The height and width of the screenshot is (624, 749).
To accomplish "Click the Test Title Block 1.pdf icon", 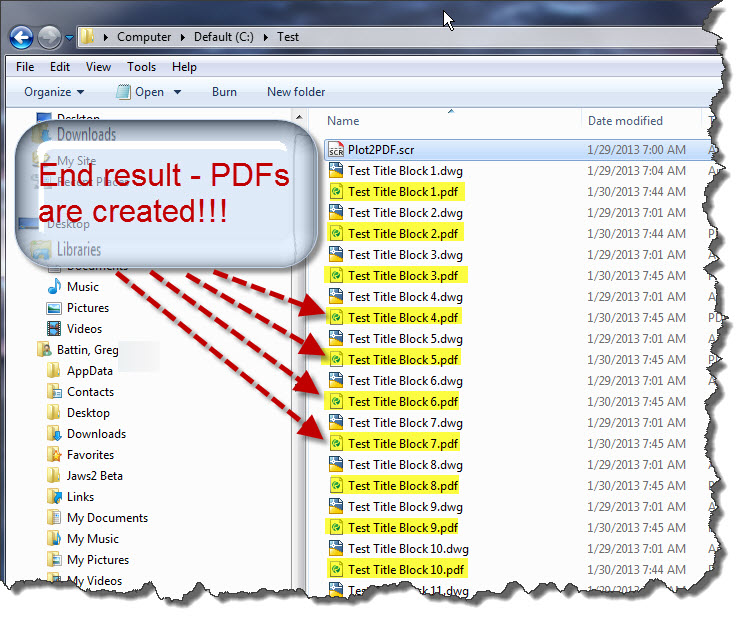I will click(x=337, y=192).
